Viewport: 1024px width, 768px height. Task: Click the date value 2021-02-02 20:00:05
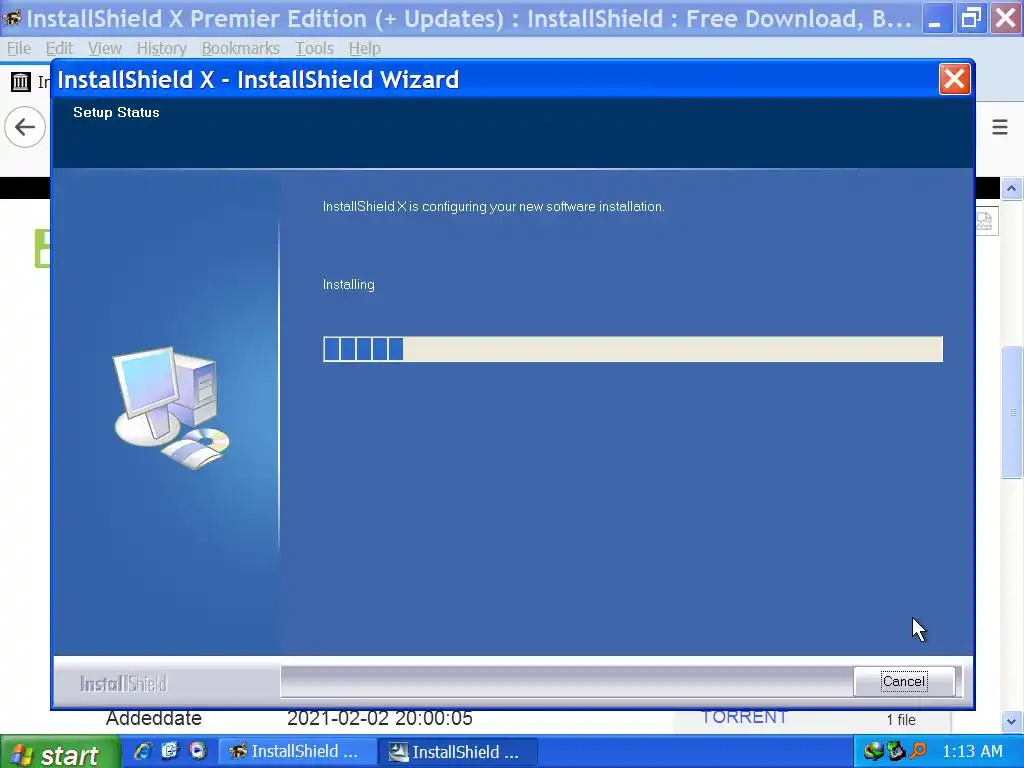click(379, 718)
